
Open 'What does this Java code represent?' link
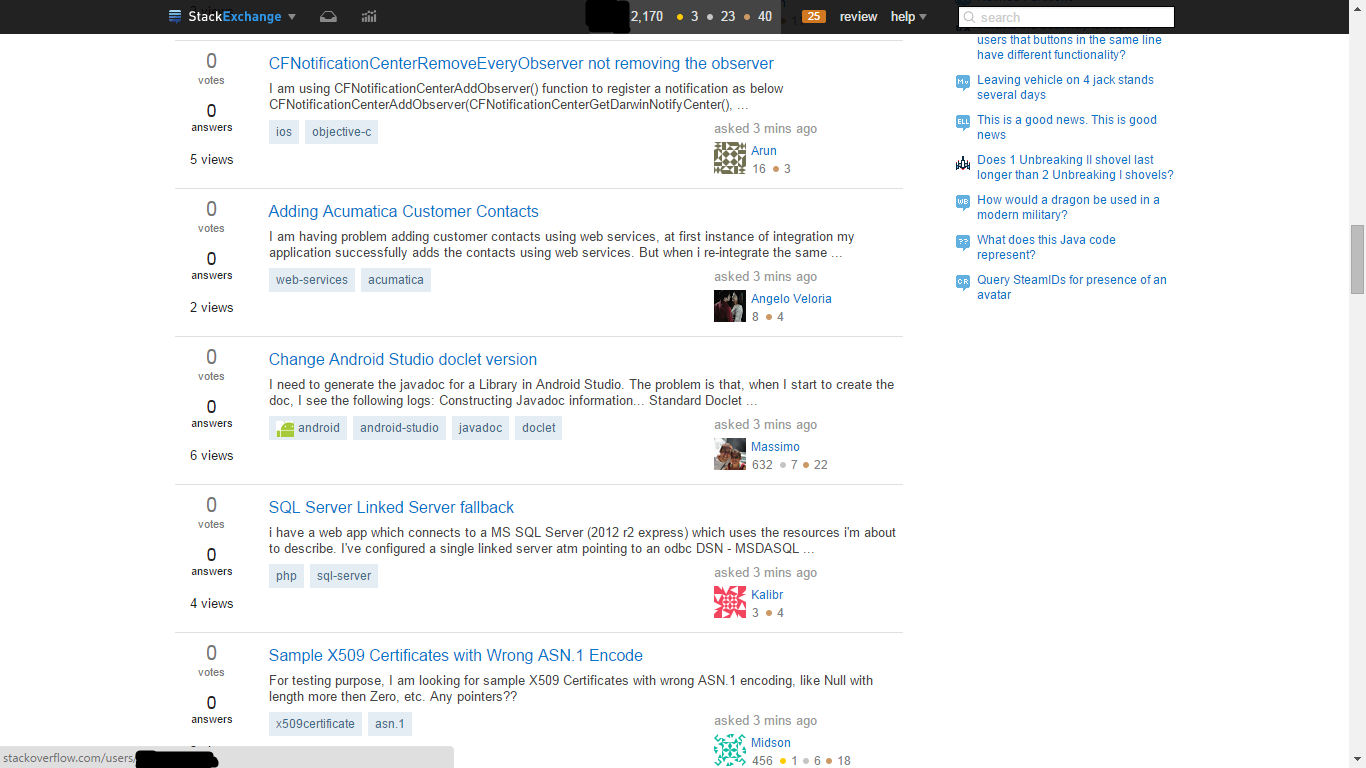[x=1046, y=247]
